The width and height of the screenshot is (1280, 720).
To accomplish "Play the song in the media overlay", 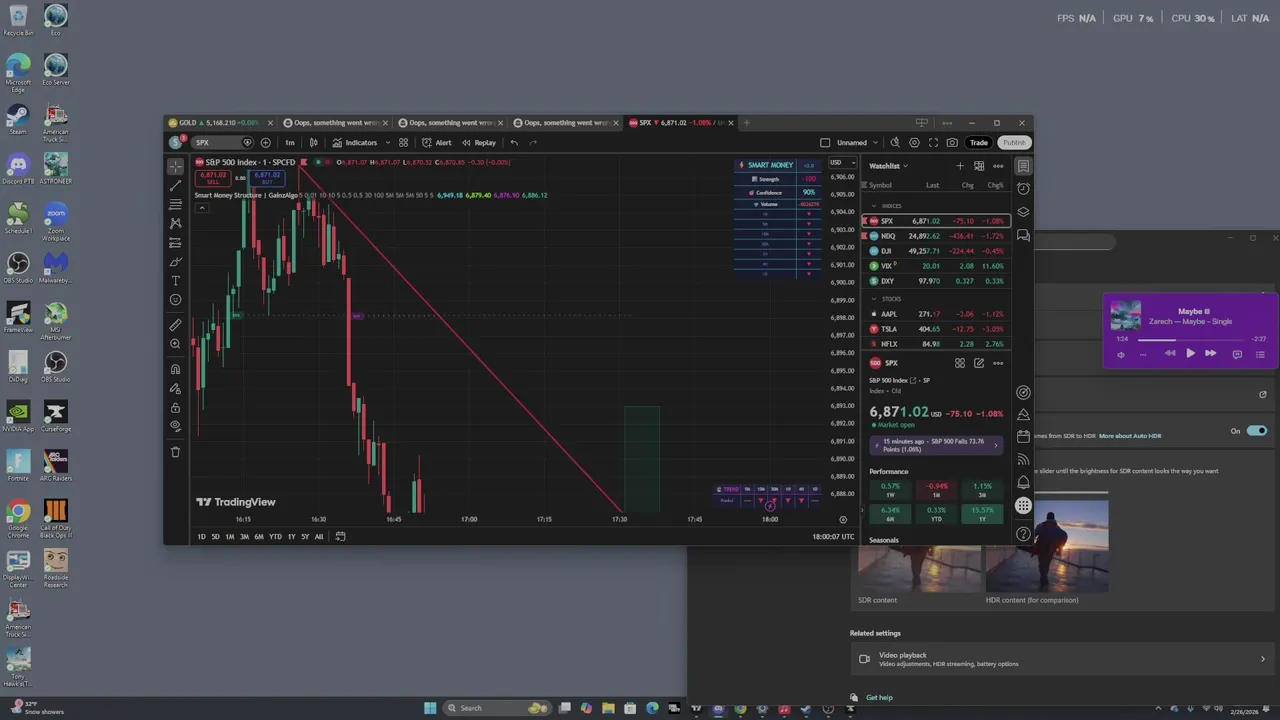I will pyautogui.click(x=1190, y=353).
